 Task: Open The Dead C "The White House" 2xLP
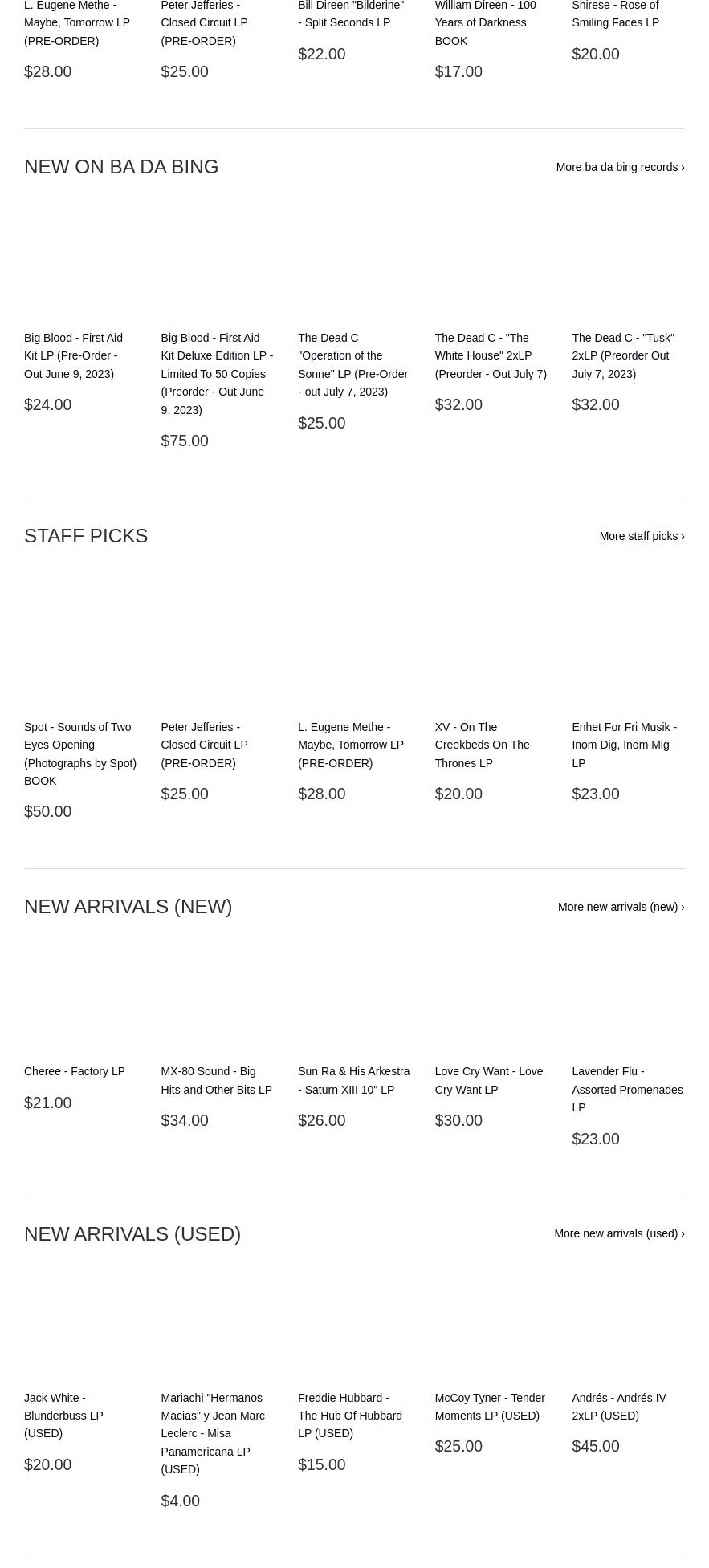coord(491,355)
